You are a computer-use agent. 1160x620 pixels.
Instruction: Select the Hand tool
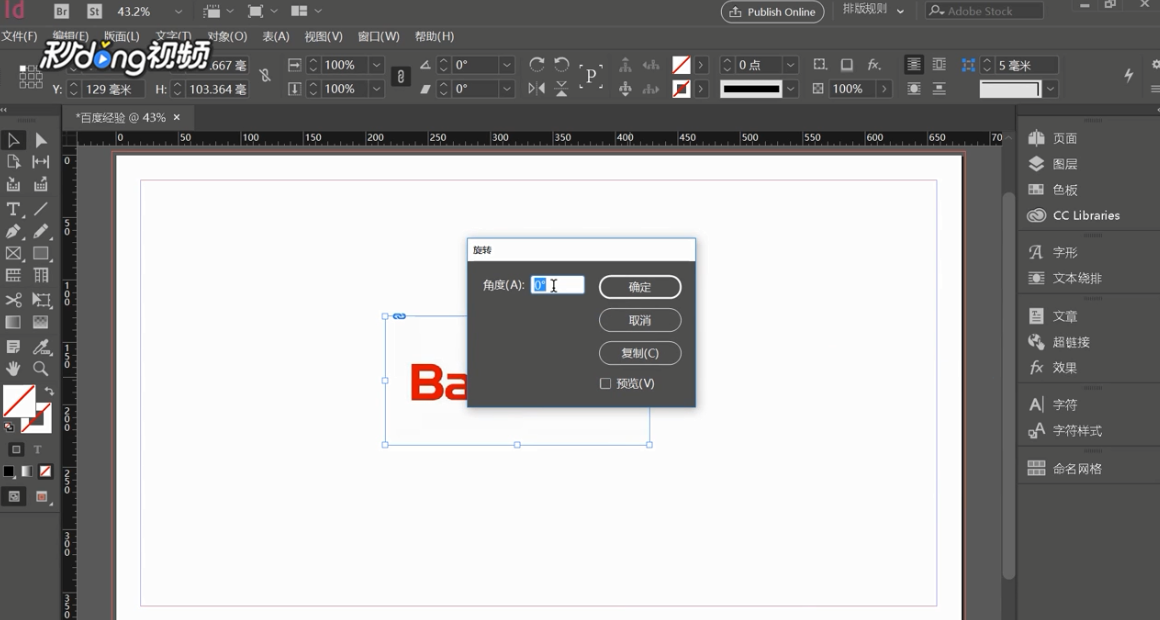pyautogui.click(x=13, y=368)
